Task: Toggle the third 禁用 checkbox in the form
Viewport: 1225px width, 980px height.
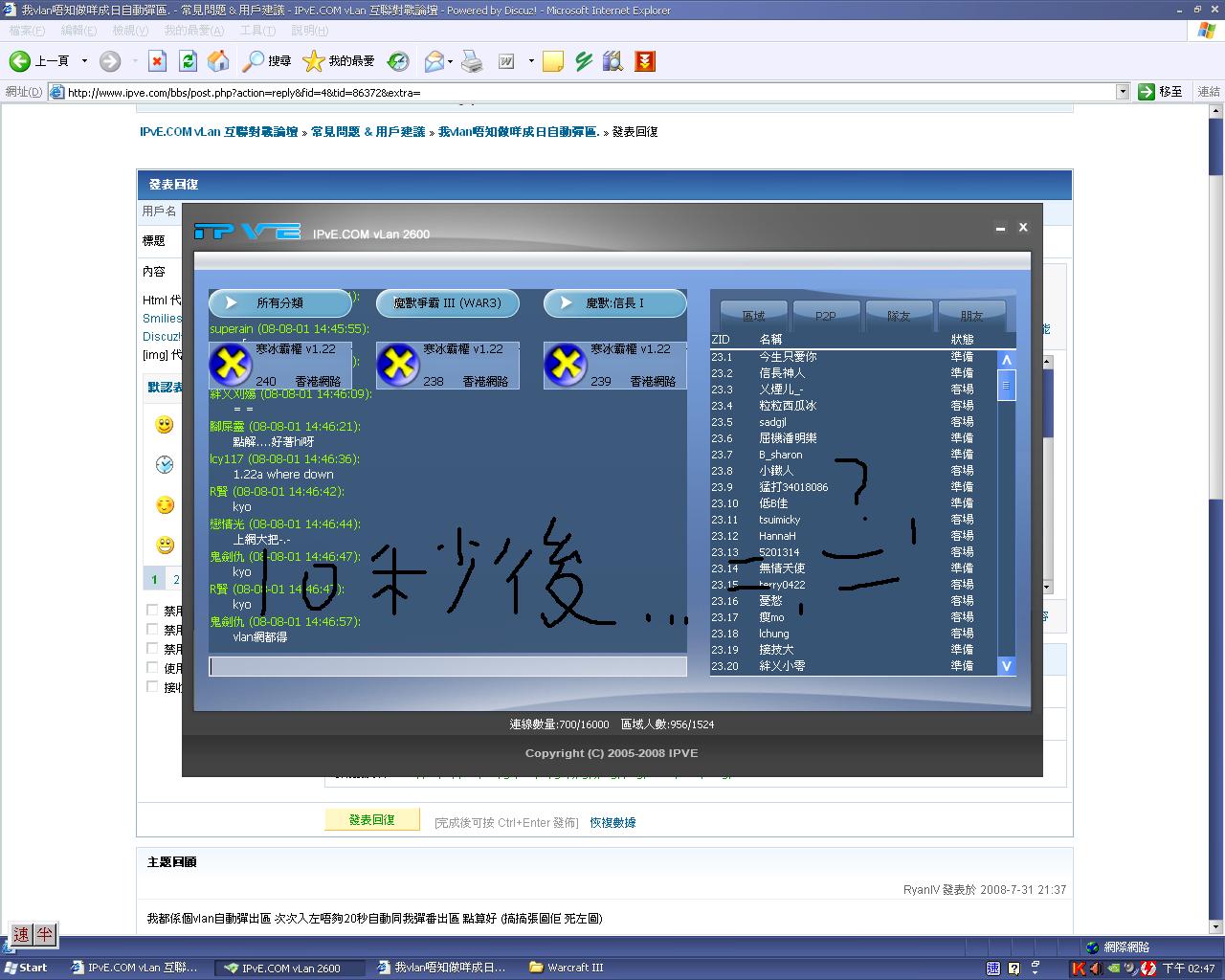Action: pyautogui.click(x=152, y=648)
